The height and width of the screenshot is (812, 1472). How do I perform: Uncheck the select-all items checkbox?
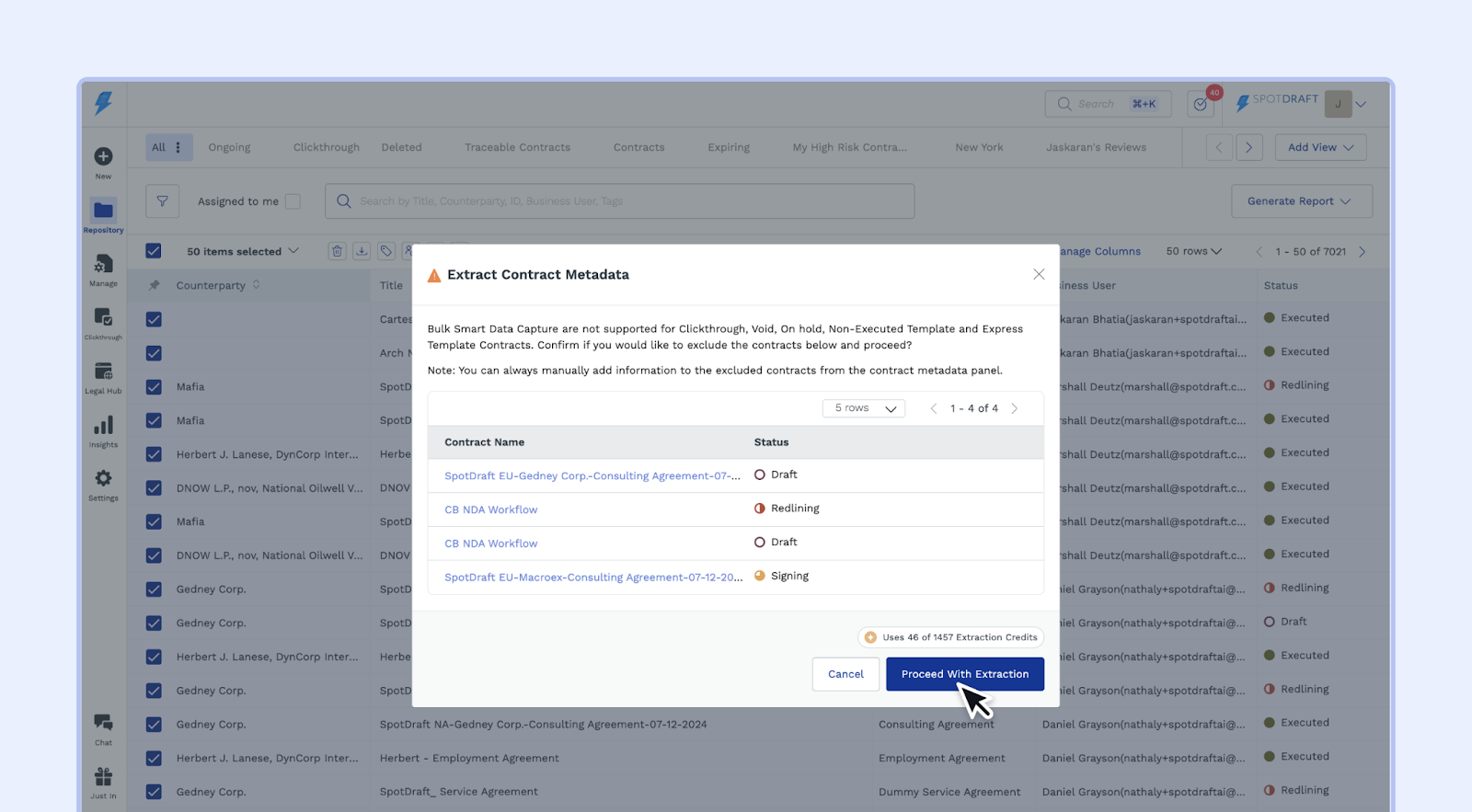click(154, 251)
